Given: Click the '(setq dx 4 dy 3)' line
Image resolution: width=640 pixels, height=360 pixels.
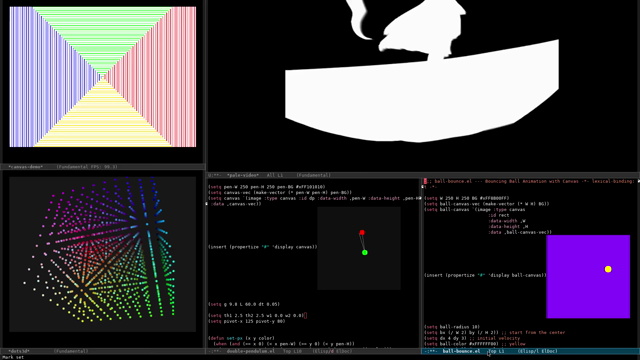Looking at the screenshot, I should point(445,338).
